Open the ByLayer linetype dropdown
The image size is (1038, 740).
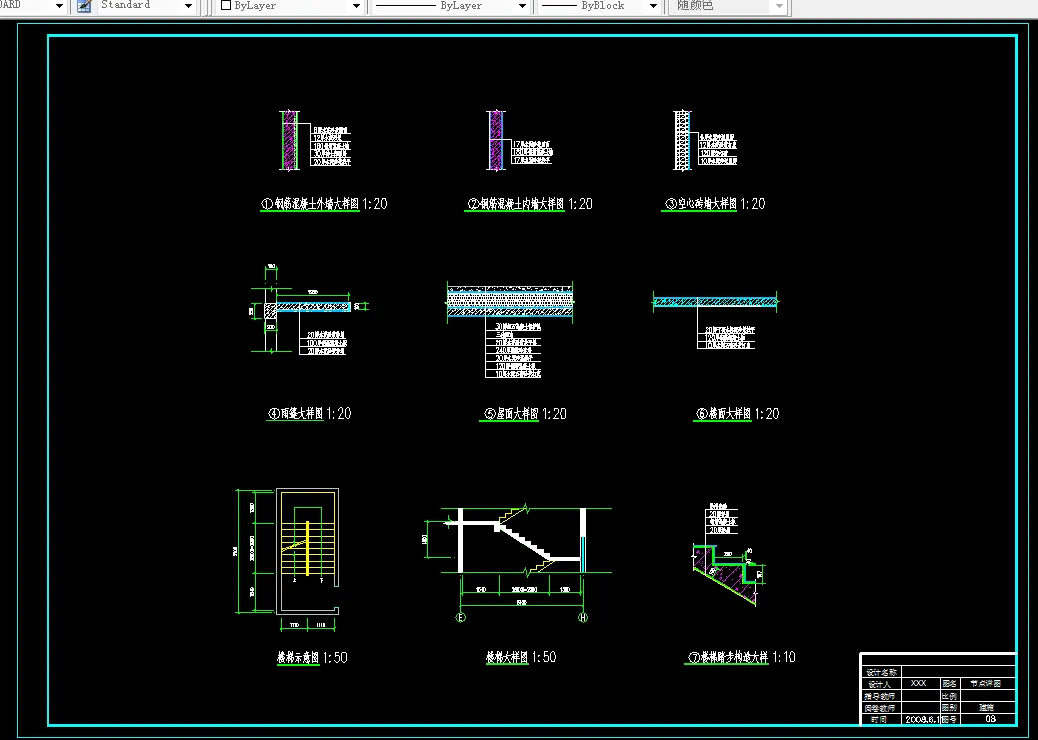coord(522,6)
